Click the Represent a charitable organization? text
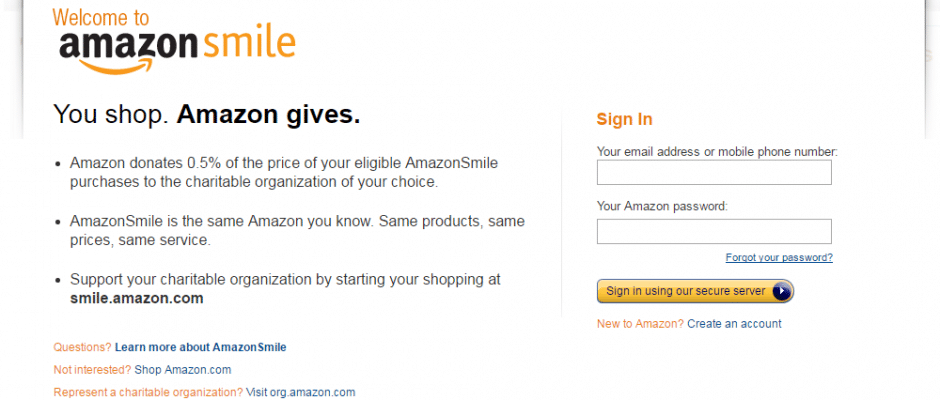The width and height of the screenshot is (940, 400). [x=148, y=393]
